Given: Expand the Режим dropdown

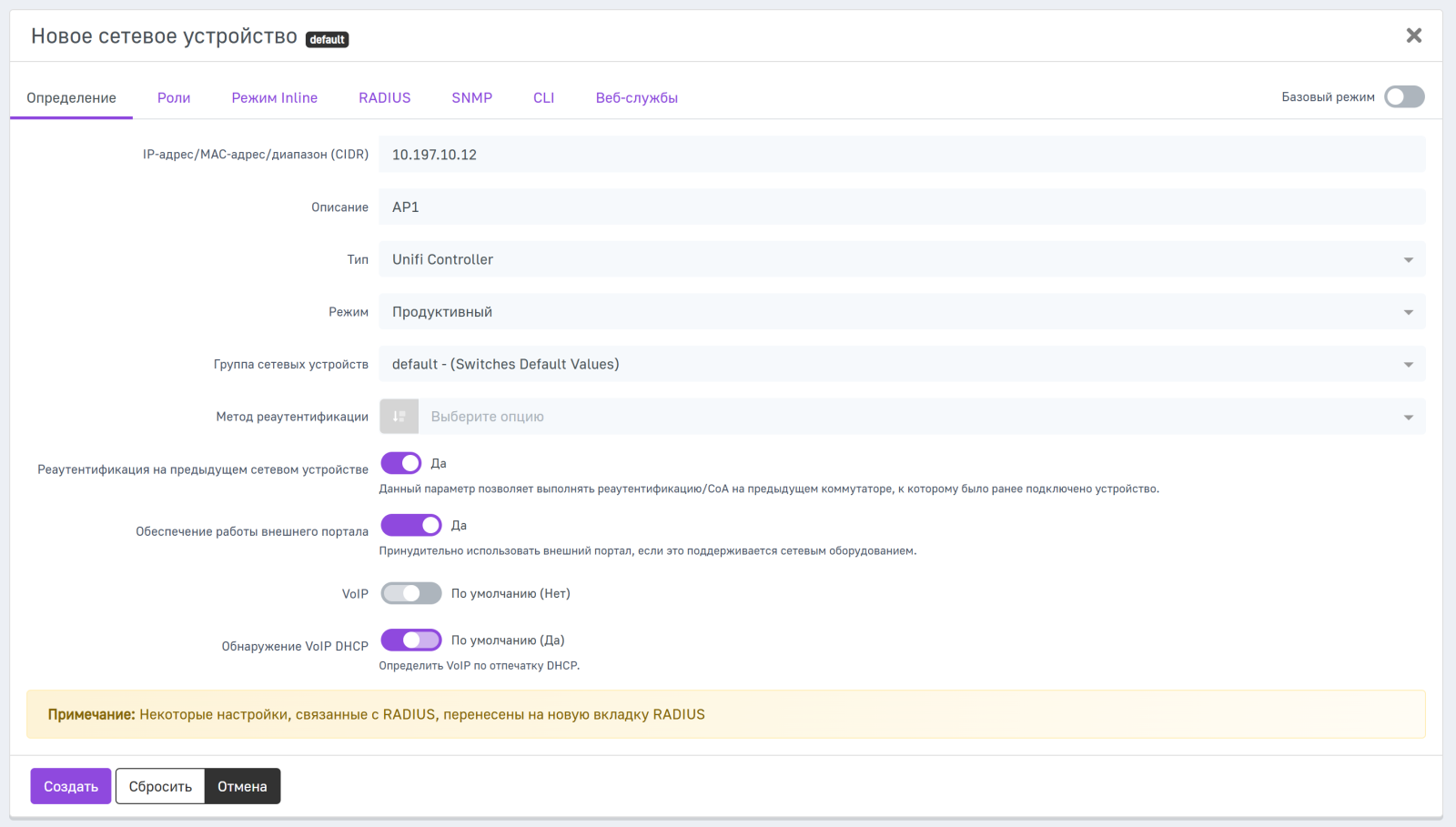Looking at the screenshot, I should 901,312.
